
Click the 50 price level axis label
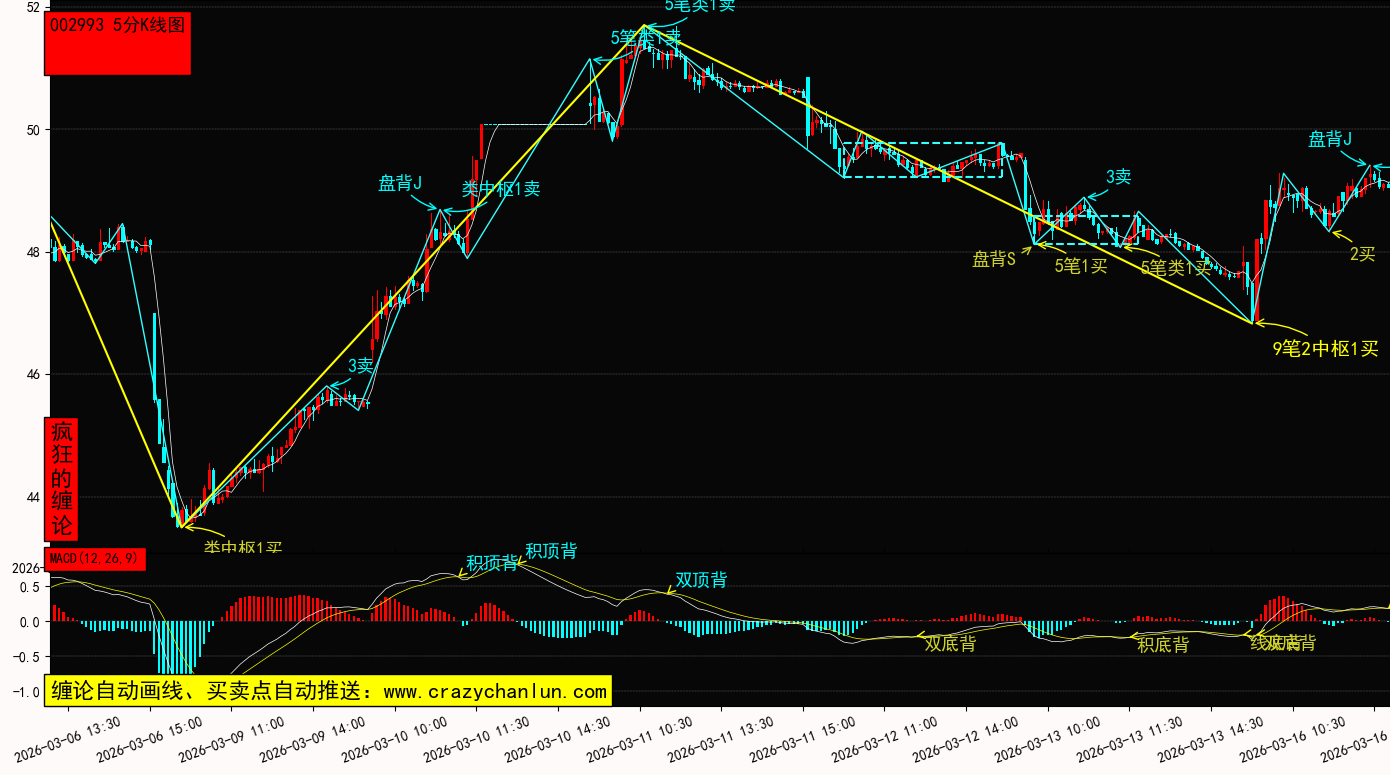click(x=31, y=130)
